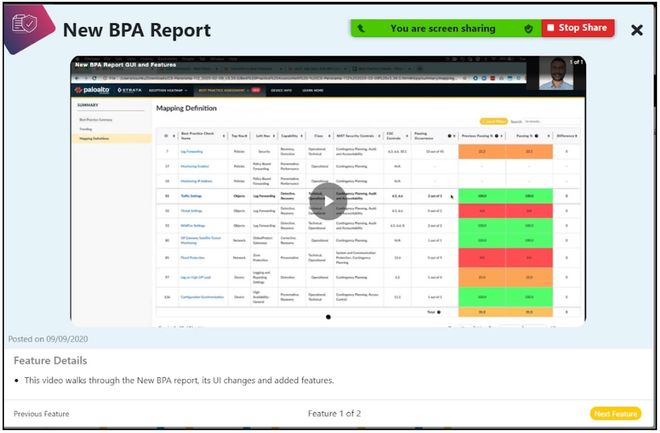The image size is (660, 433).
Task: Open the Adoption Heatmap dropdown menu
Action: pos(168,90)
